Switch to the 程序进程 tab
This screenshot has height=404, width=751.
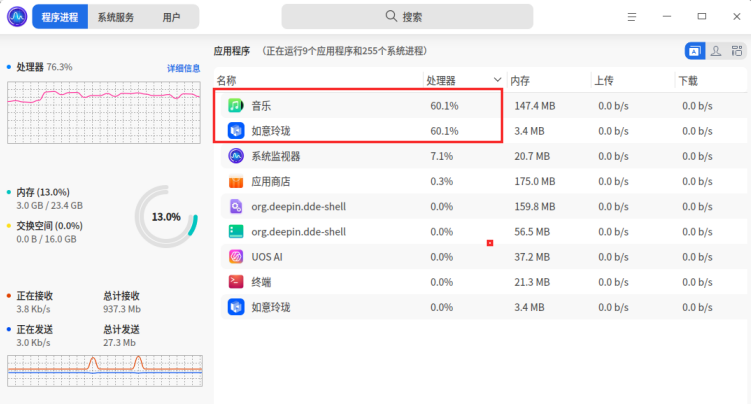(60, 17)
